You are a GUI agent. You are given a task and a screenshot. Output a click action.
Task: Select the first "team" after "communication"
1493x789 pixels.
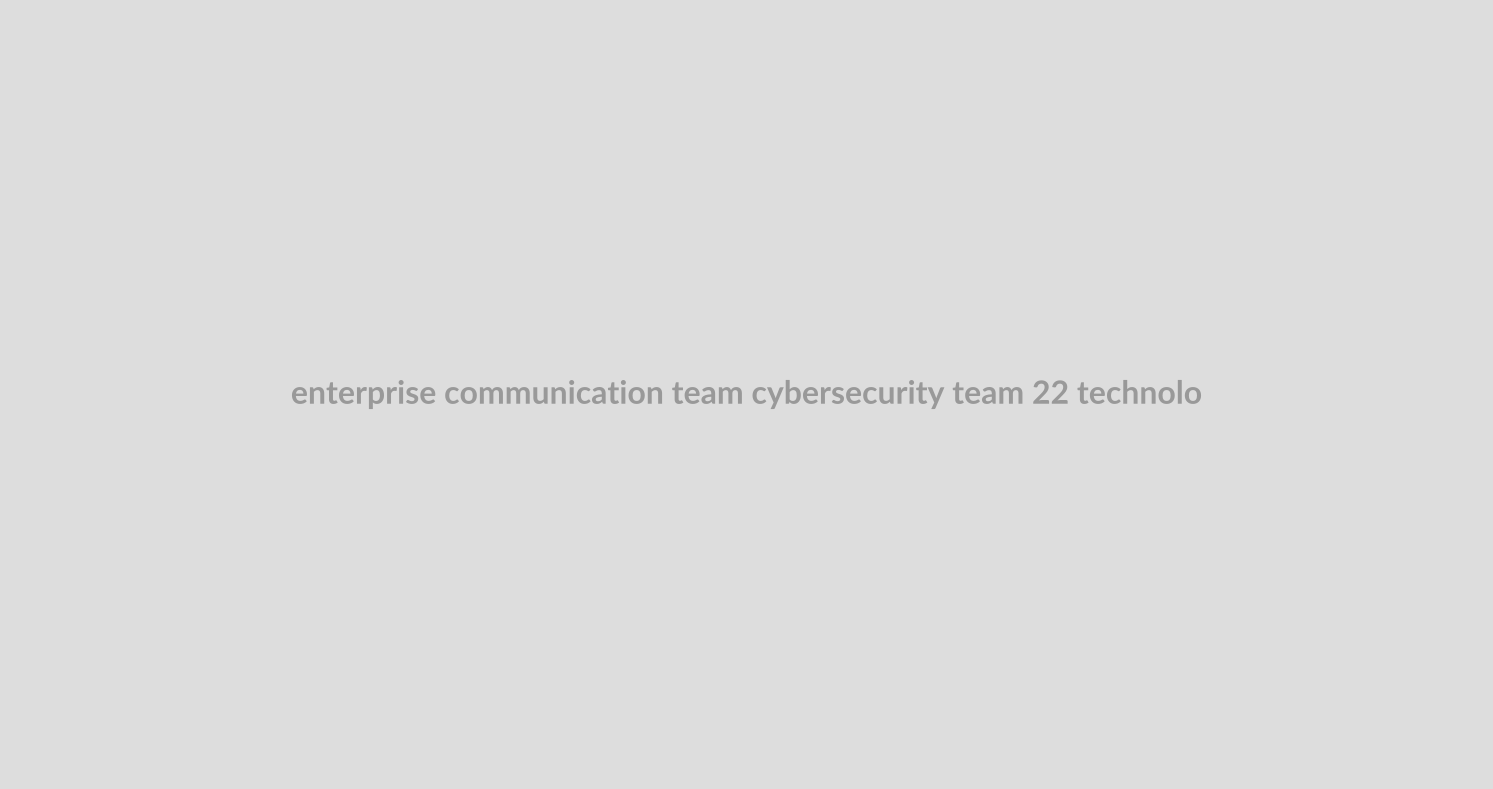pos(707,393)
